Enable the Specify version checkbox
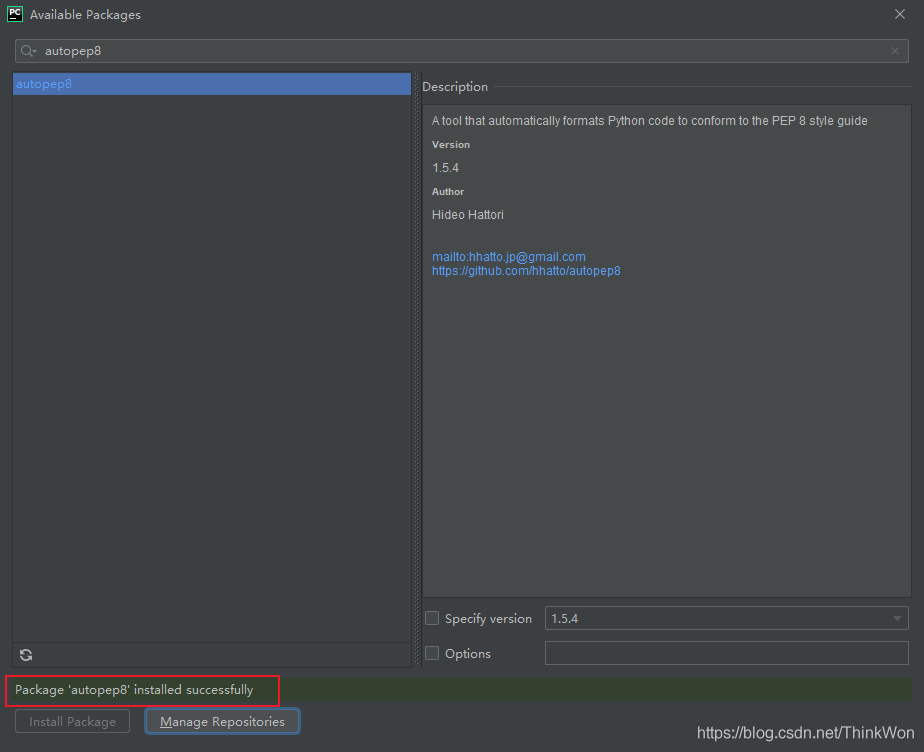Image resolution: width=924 pixels, height=752 pixels. 432,619
